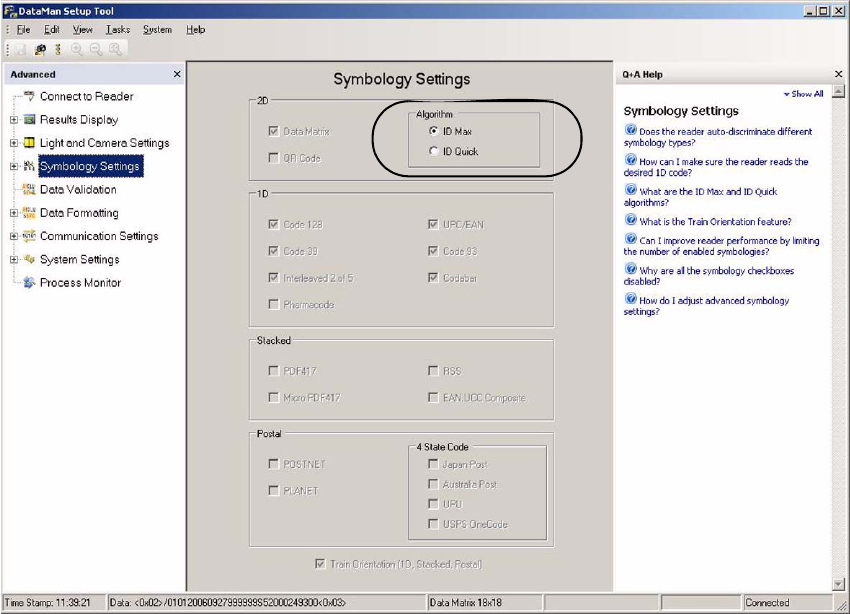Expand the Light and Camera Settings node

coord(14,143)
